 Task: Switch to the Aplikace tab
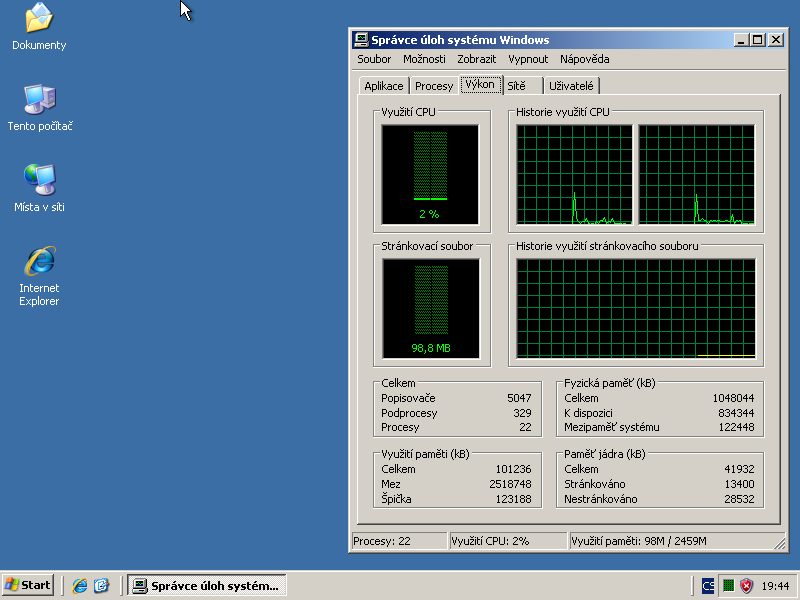pos(384,86)
